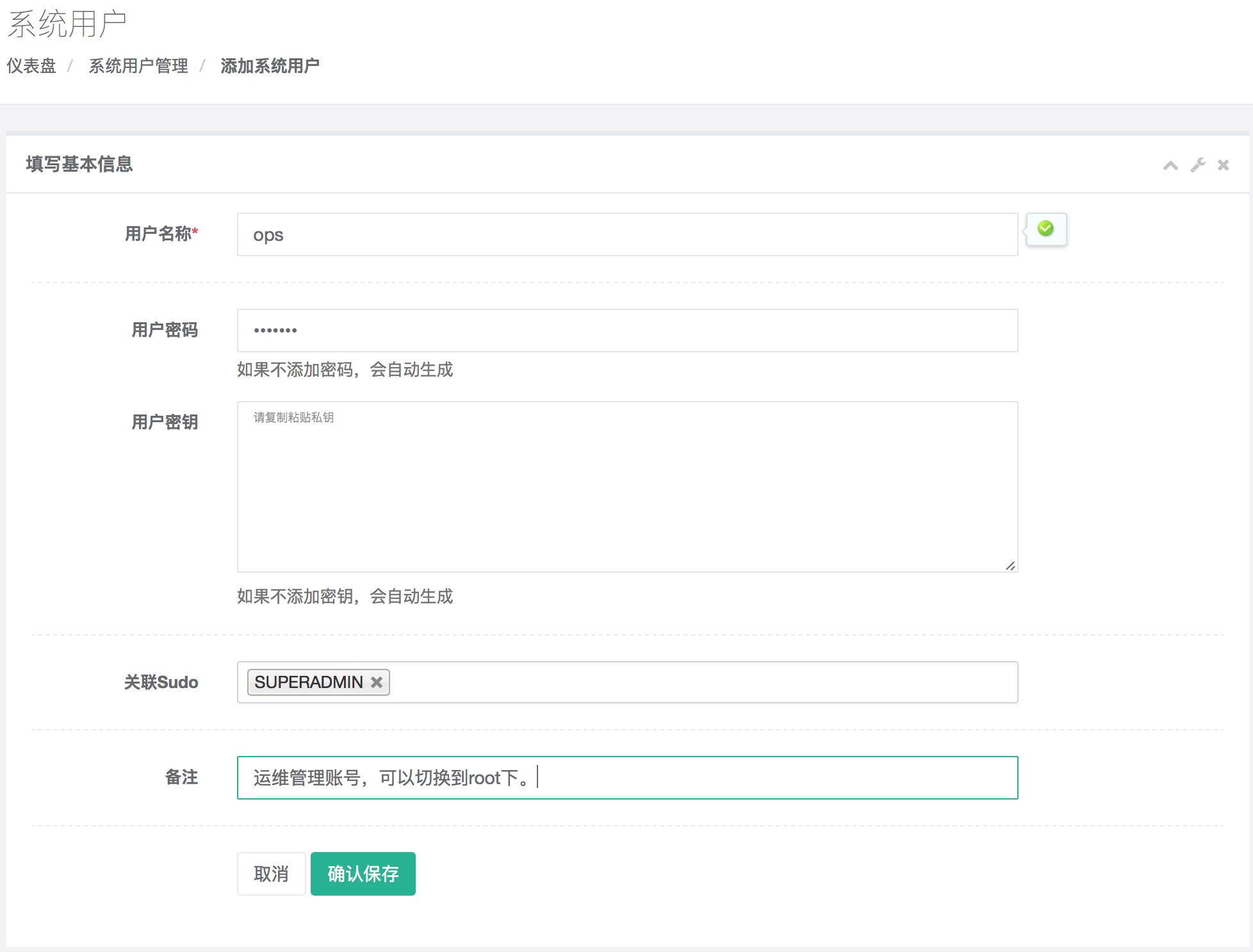Close the 填写基本信息 panel with X icon
Screen dimensions: 1253x952
1223,165
